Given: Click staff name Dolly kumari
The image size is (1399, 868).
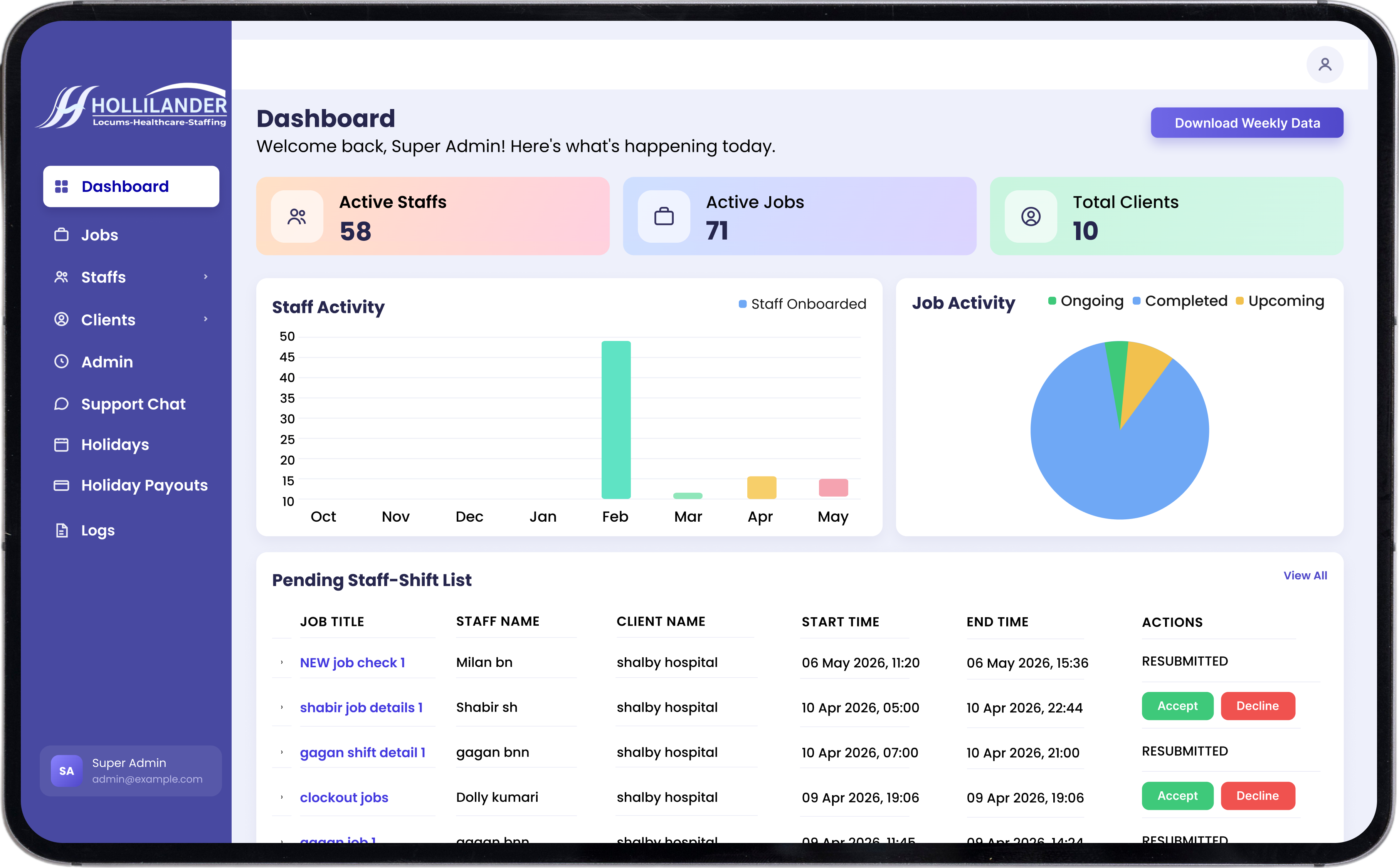Looking at the screenshot, I should pos(497,797).
